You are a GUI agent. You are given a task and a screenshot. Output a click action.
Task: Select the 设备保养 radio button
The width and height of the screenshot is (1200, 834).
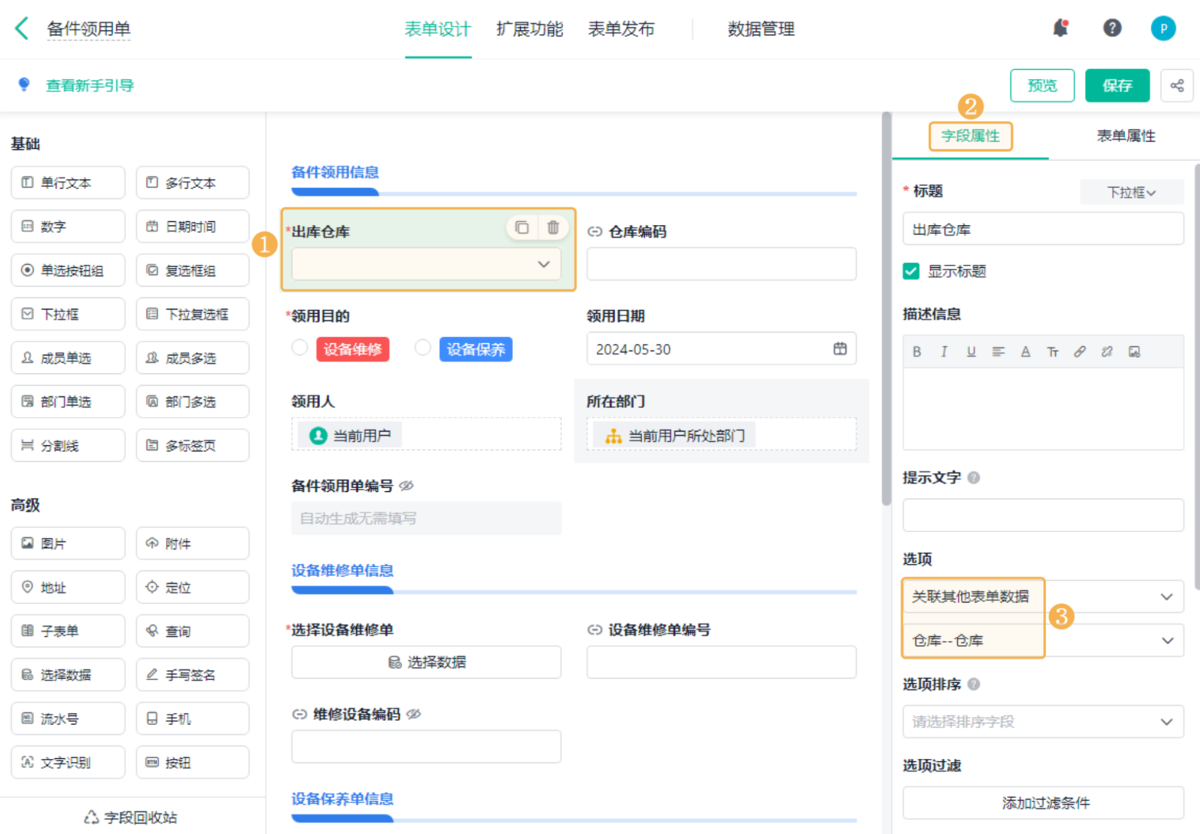tap(423, 348)
